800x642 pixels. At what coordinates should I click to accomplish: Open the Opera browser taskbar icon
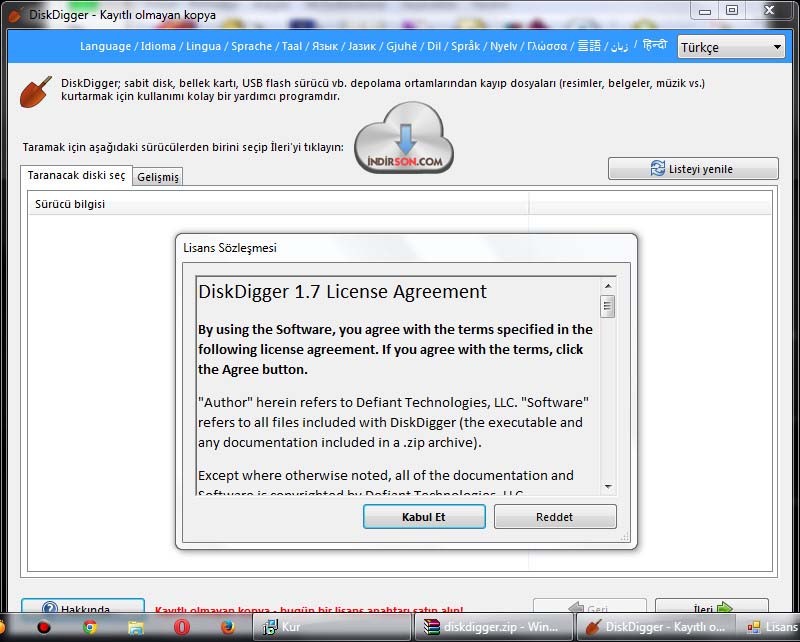pos(182,627)
